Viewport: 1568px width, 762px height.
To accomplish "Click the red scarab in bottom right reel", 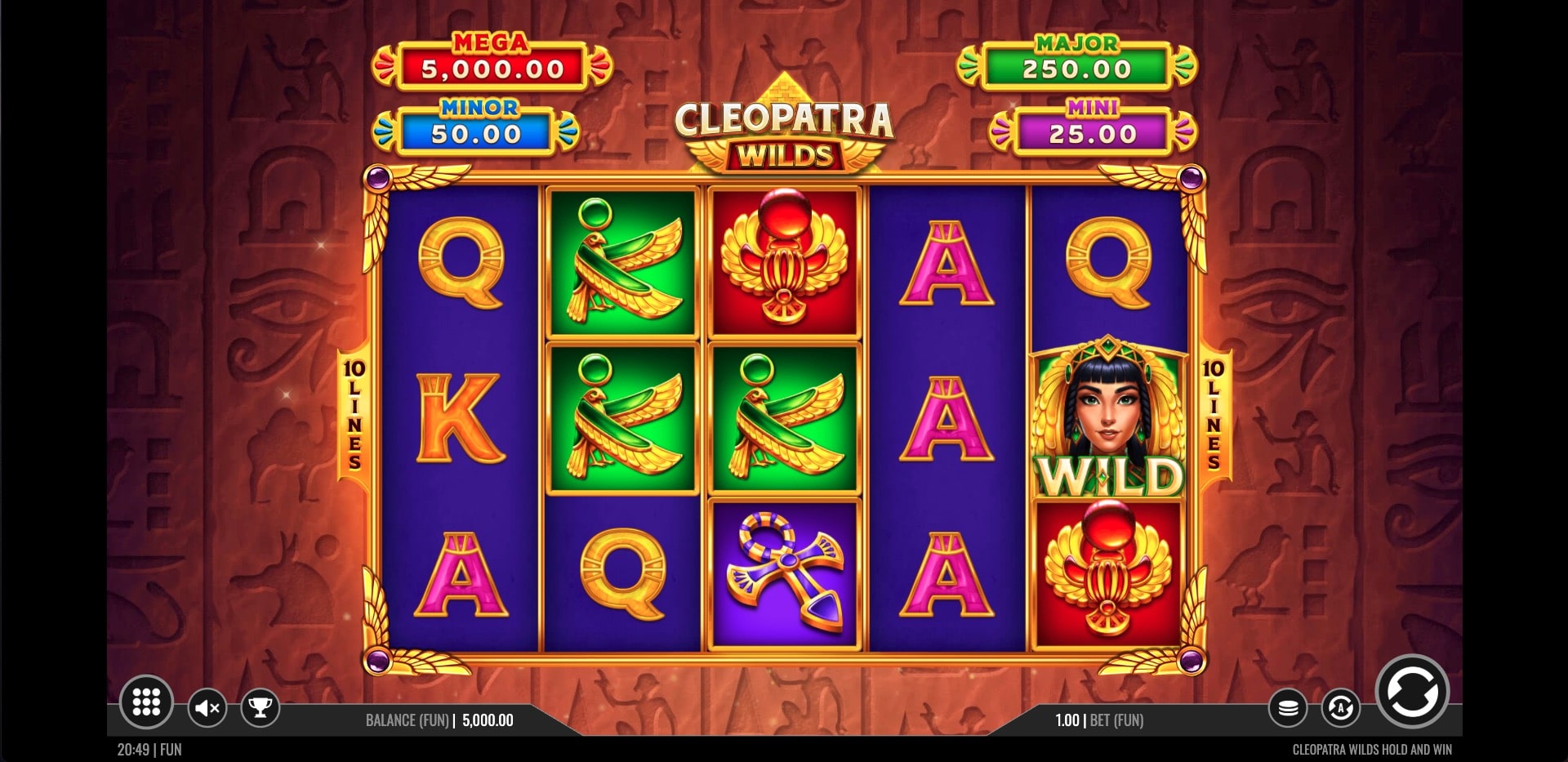I will (1108, 574).
